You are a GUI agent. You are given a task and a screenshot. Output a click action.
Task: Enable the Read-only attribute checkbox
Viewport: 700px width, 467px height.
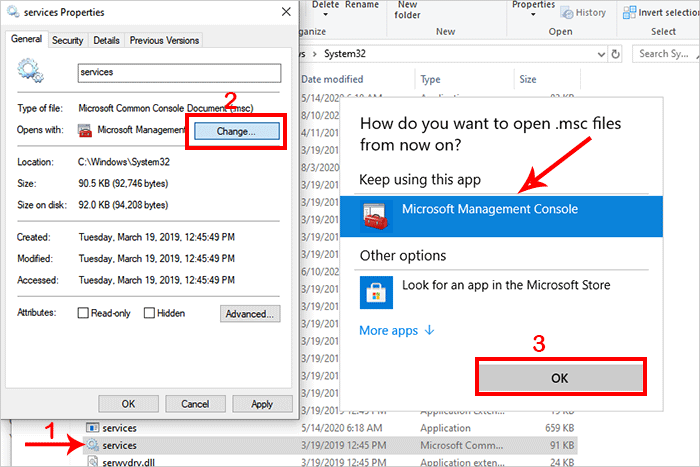click(x=83, y=313)
